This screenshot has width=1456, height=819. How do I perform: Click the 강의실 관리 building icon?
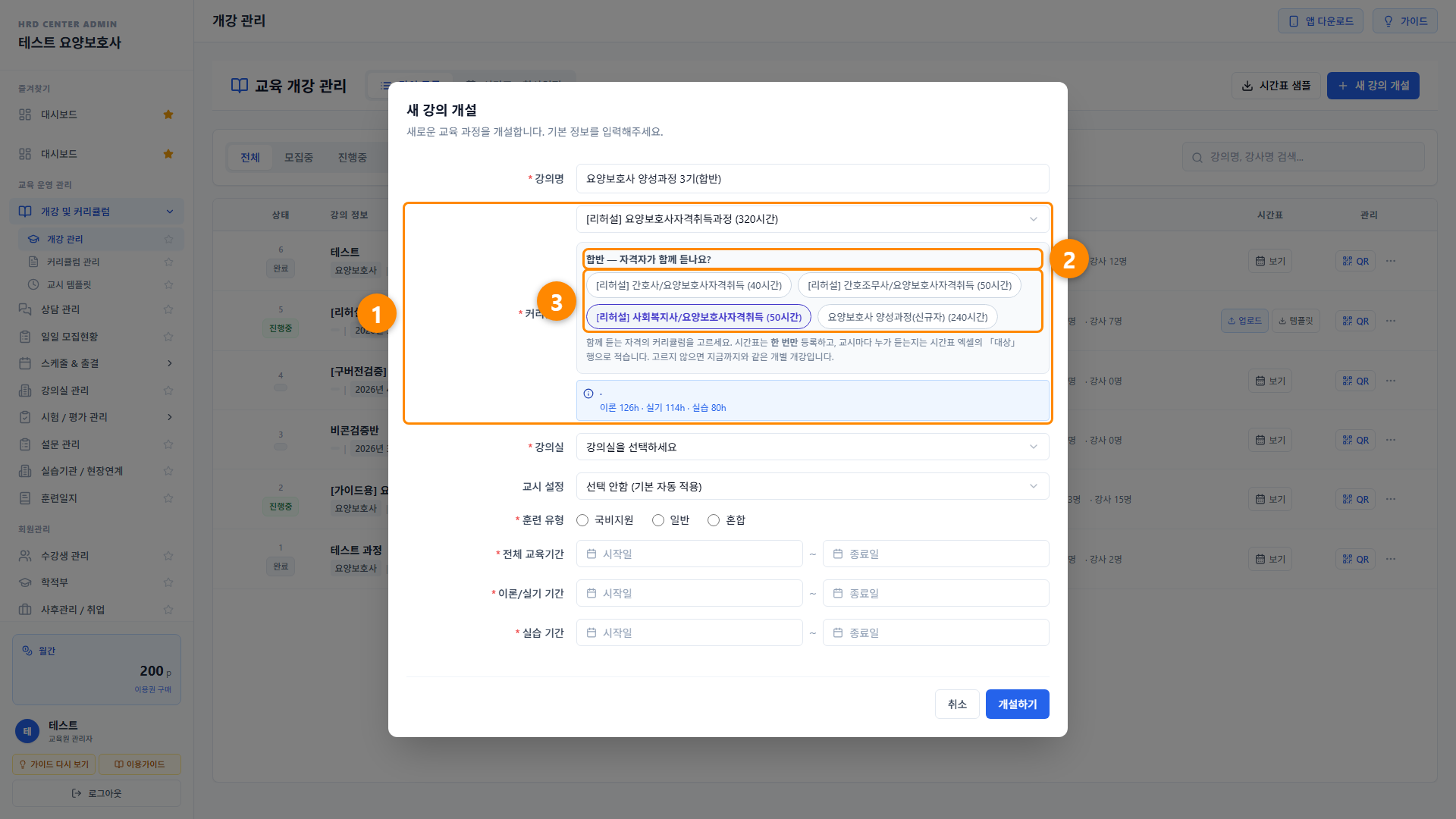25,391
